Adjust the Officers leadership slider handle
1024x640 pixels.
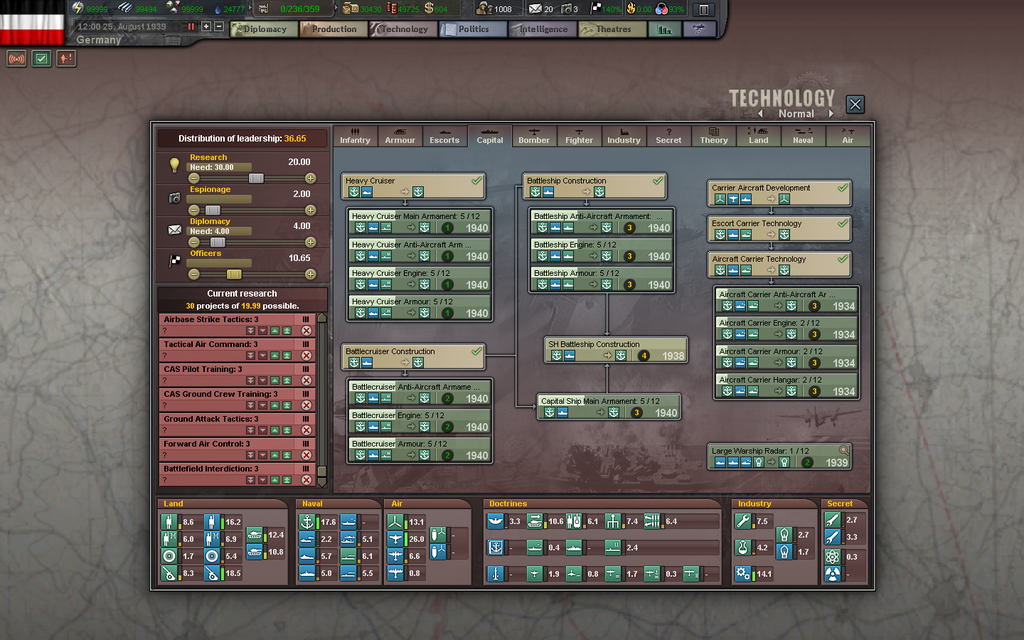coord(234,274)
